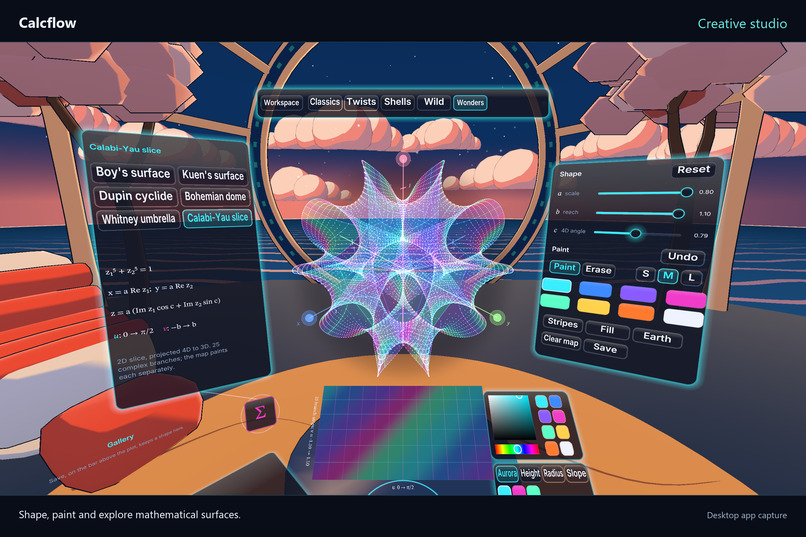806x537 pixels.
Task: Choose the Dupin cyclide surface
Action: (x=136, y=196)
